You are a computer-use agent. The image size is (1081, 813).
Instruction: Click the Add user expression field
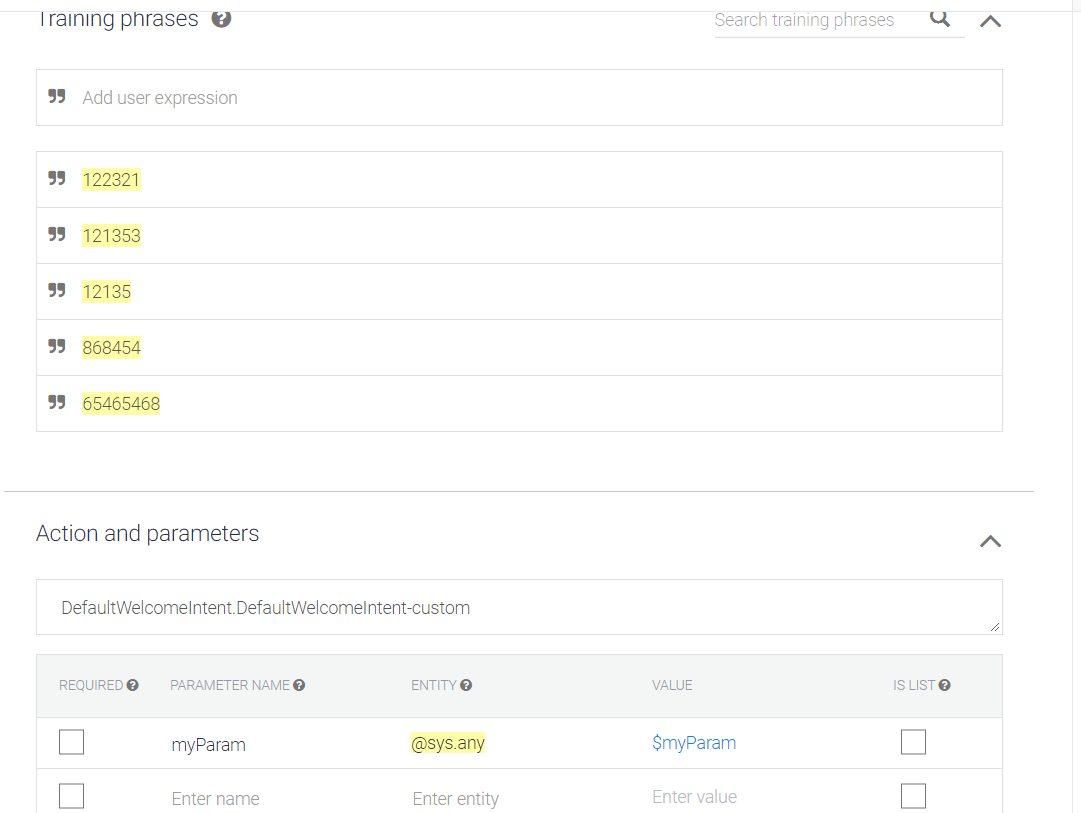(x=519, y=97)
